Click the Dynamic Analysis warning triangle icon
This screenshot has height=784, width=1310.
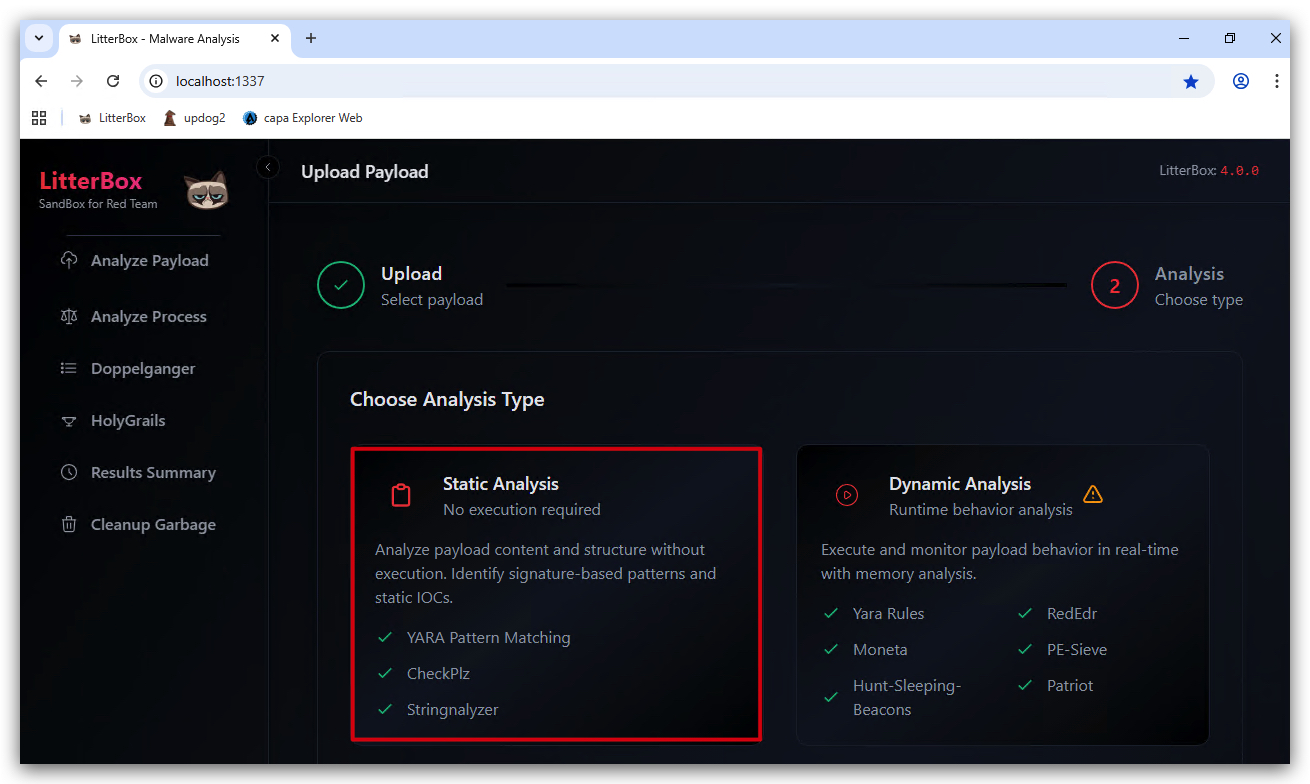1093,494
